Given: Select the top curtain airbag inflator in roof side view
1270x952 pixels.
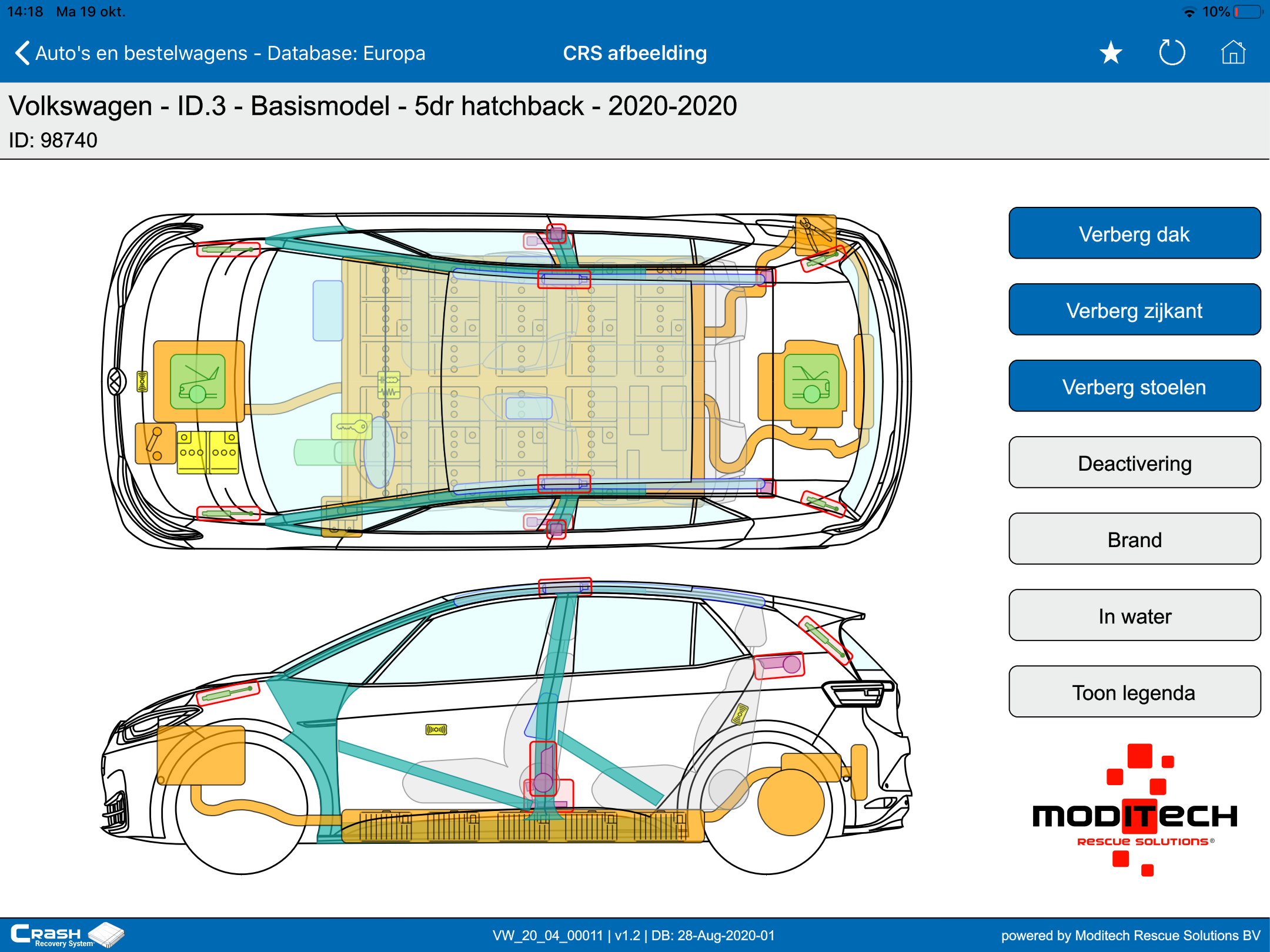Looking at the screenshot, I should coord(565,587).
